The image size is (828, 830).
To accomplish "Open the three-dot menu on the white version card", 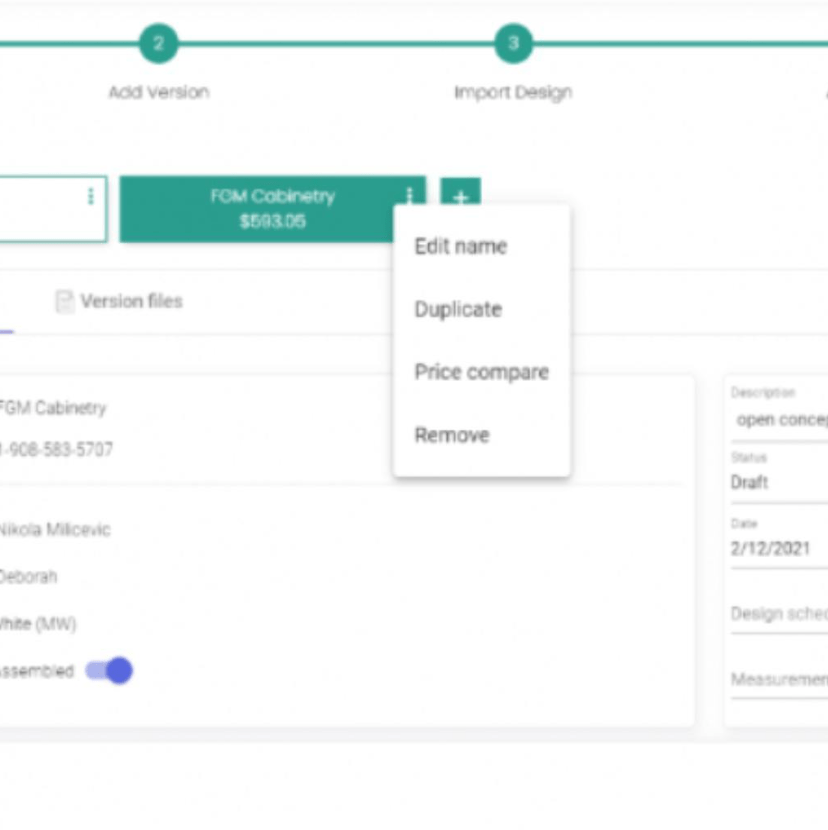I will (91, 196).
